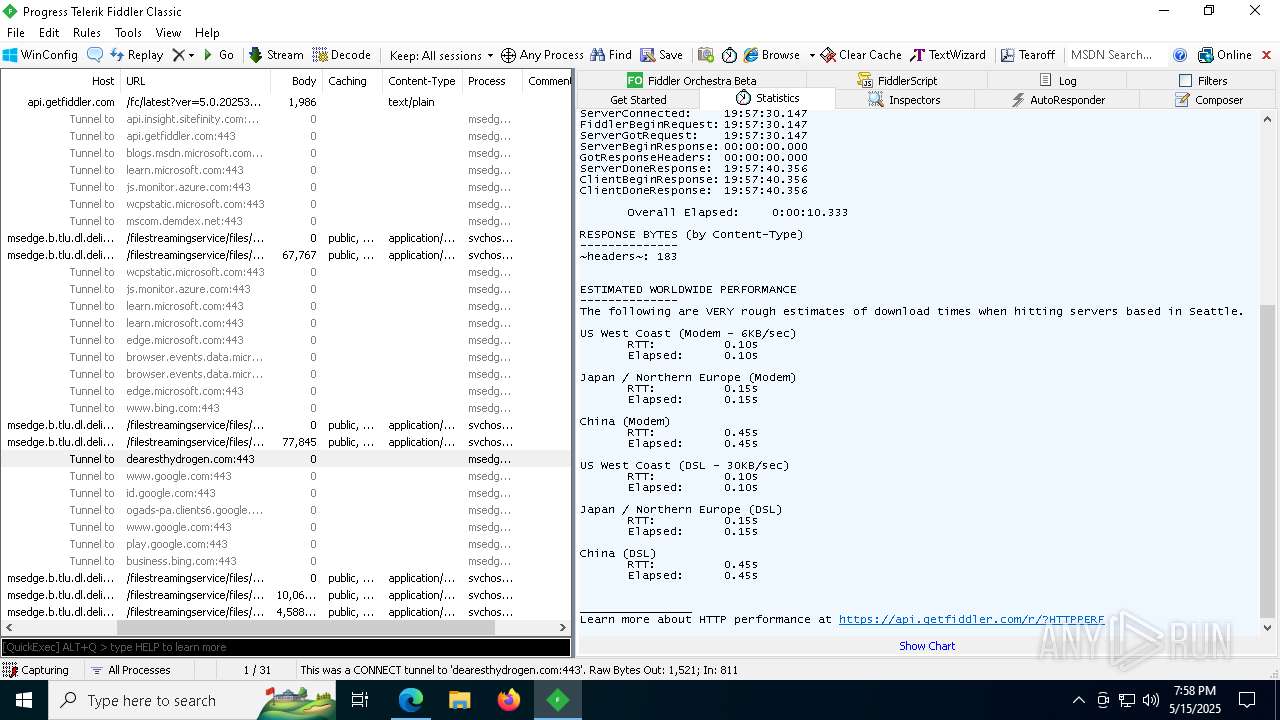Open the View menu
Viewport: 1280px width, 720px height.
(168, 33)
